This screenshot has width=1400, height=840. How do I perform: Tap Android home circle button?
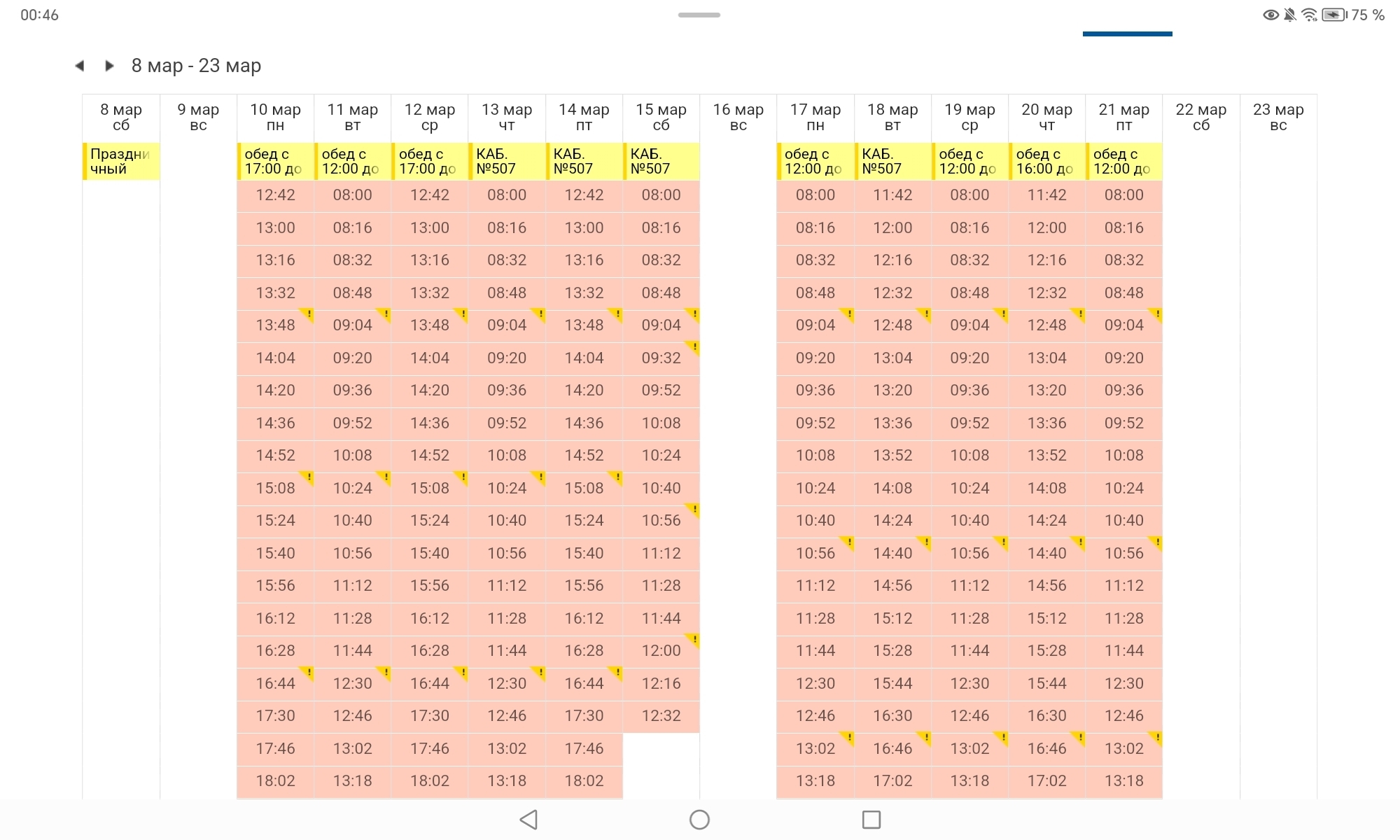pyautogui.click(x=699, y=820)
